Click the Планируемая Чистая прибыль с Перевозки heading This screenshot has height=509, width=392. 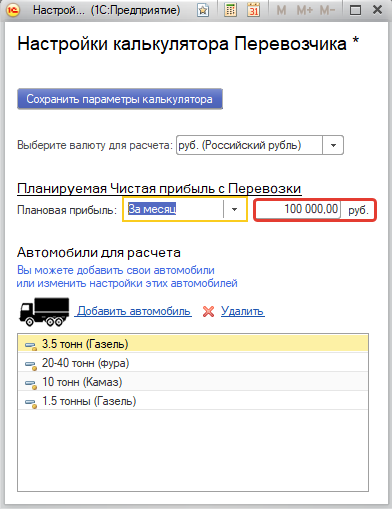159,189
